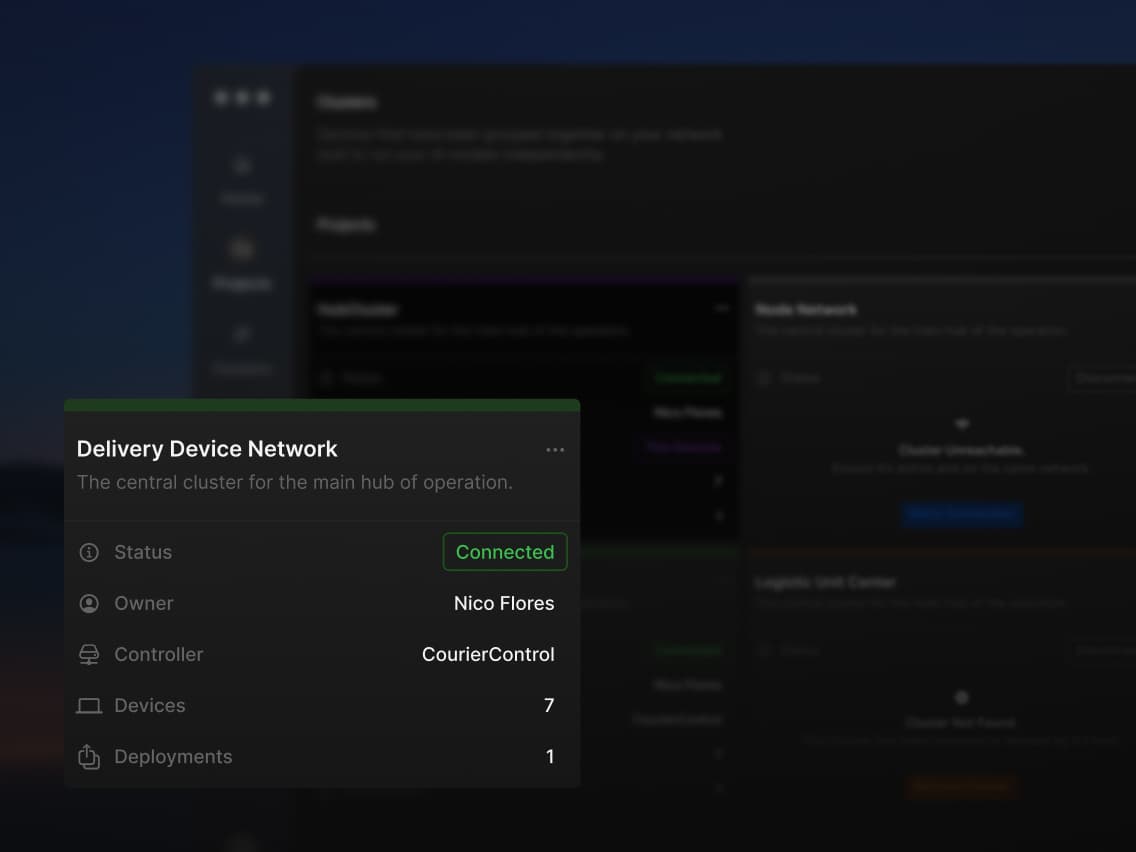This screenshot has width=1136, height=852.
Task: Click the share icon beside Deployments
Action: 88,756
